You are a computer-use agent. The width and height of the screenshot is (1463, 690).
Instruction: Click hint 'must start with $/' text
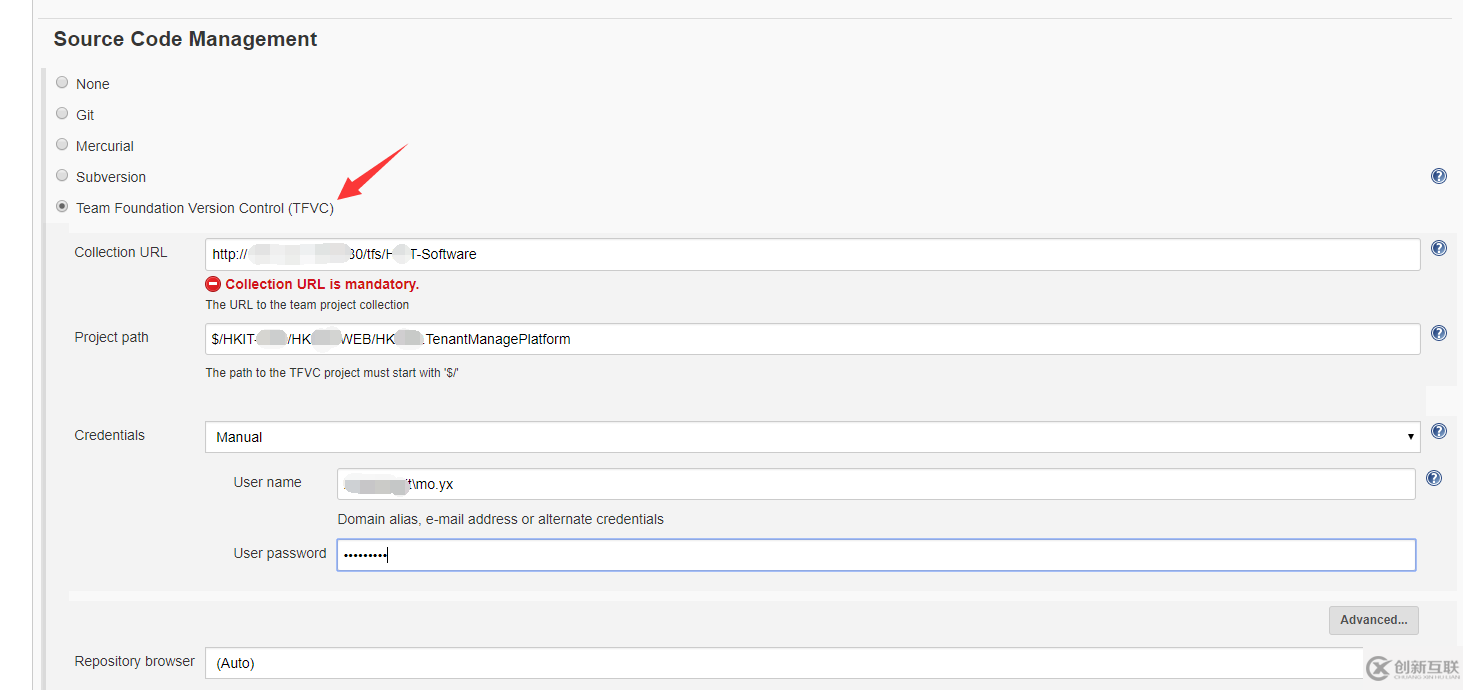332,373
